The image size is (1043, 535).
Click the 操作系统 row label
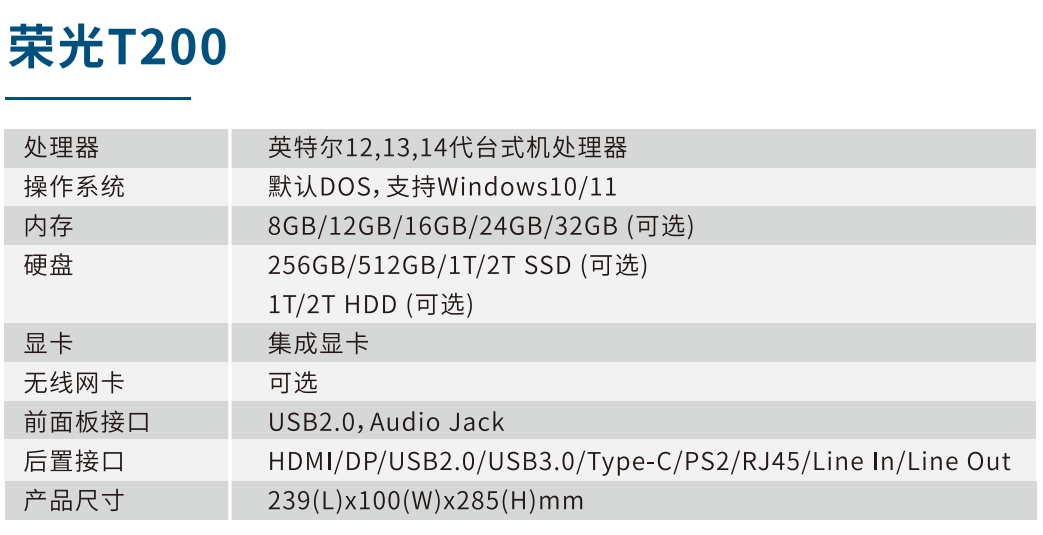pyautogui.click(x=74, y=187)
